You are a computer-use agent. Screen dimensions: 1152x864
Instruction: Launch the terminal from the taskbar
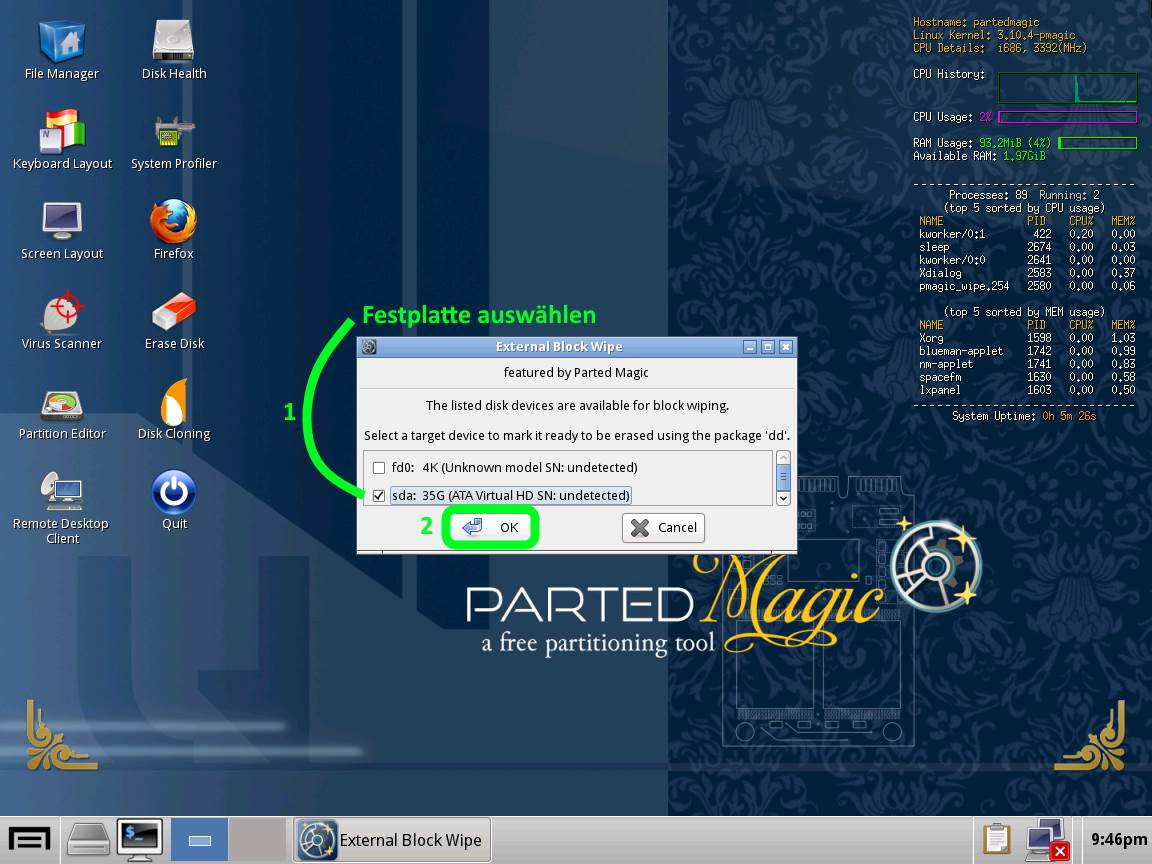tap(140, 839)
